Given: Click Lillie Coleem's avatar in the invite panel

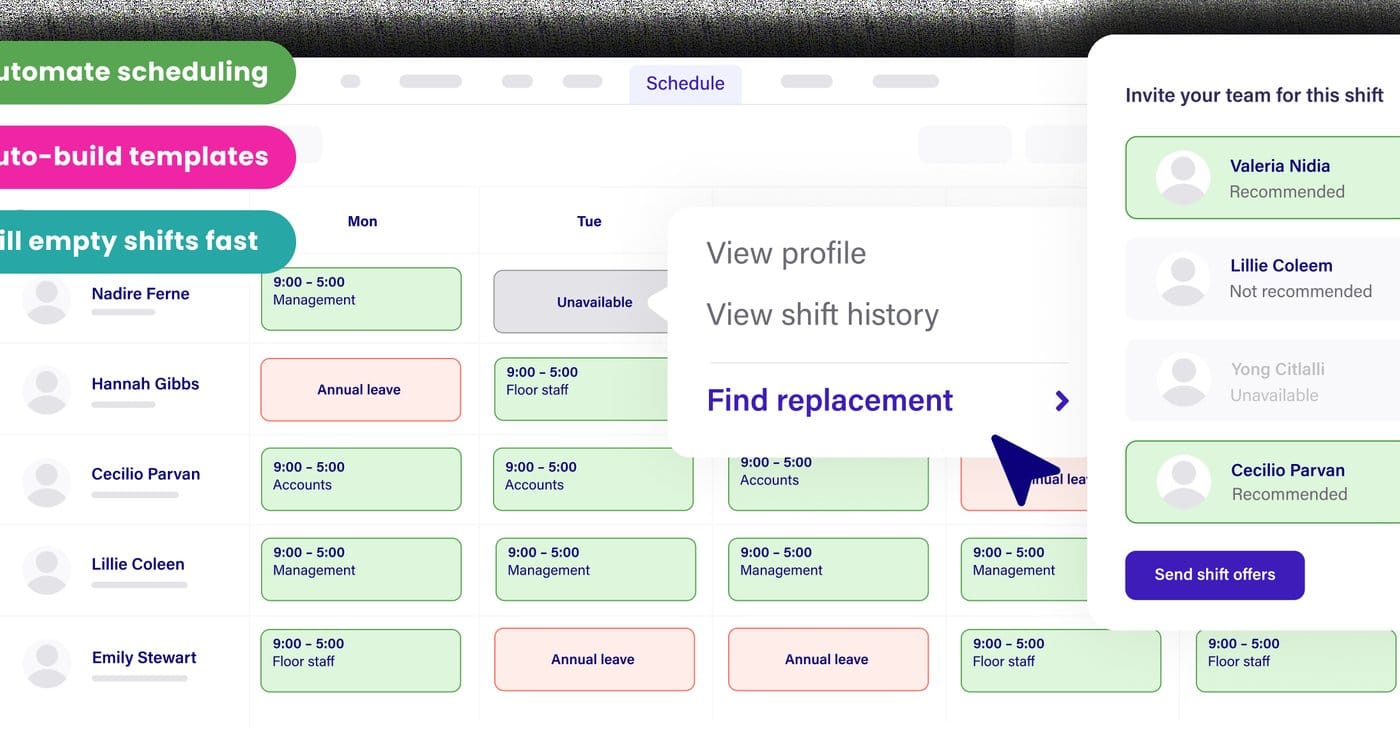Looking at the screenshot, I should [1183, 278].
